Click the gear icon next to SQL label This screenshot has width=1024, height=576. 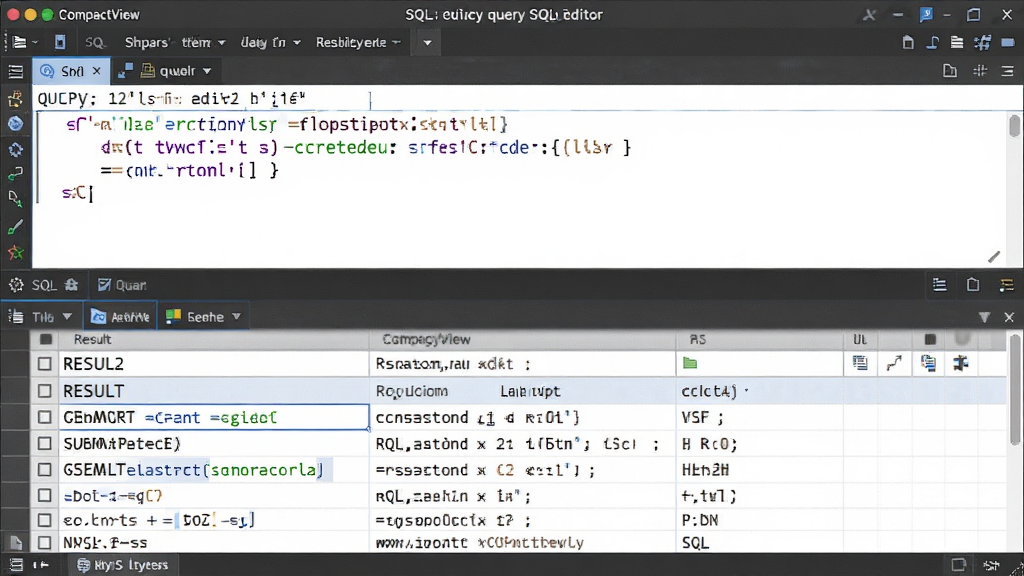[x=16, y=285]
